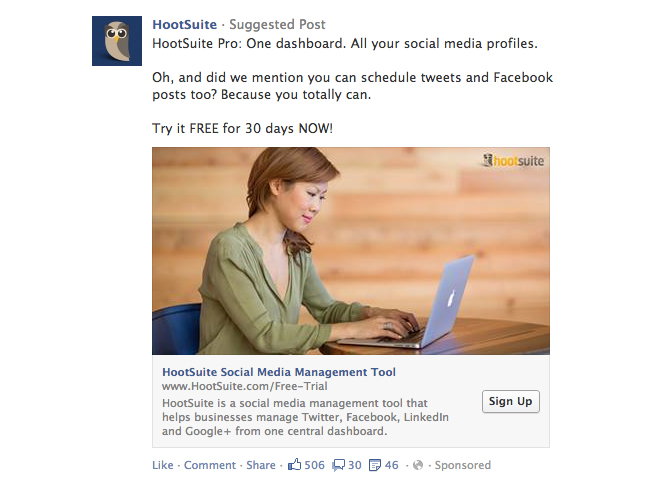Viewport: 650px width, 481px height.
Task: Open HootSuite Social Media Management Tool title
Action: (279, 372)
